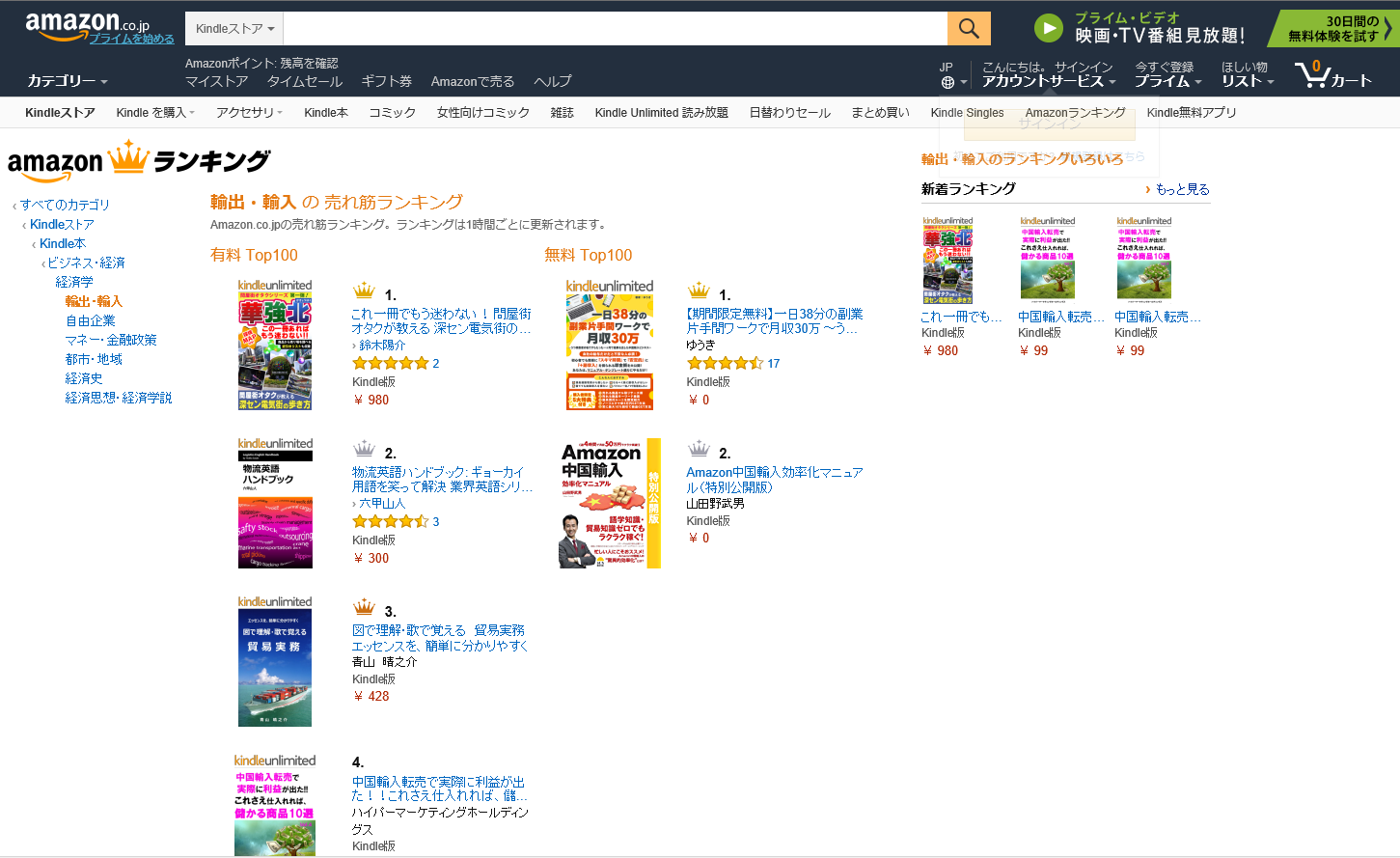Select マネー・金融政策 category

point(111,340)
